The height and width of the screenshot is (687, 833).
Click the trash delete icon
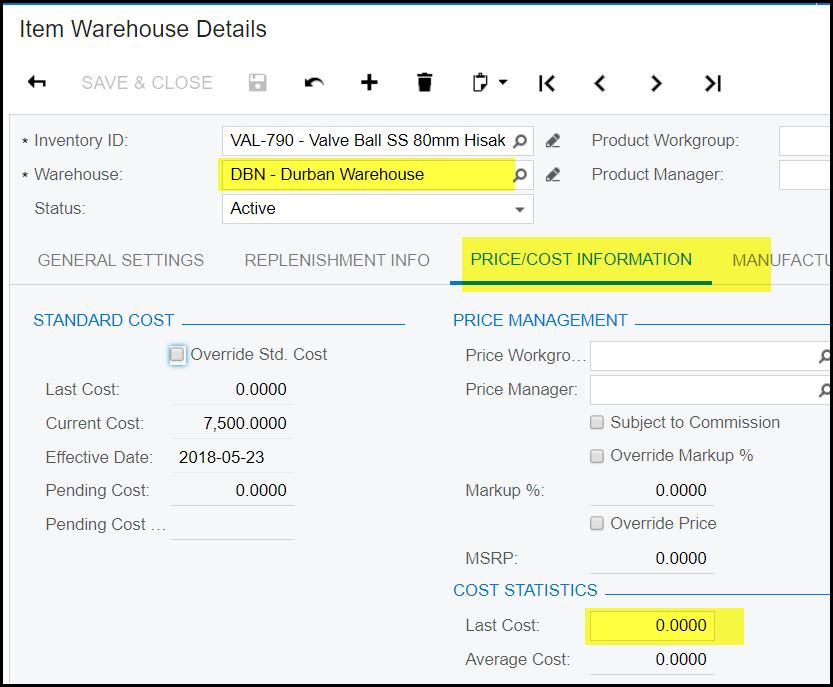point(425,83)
